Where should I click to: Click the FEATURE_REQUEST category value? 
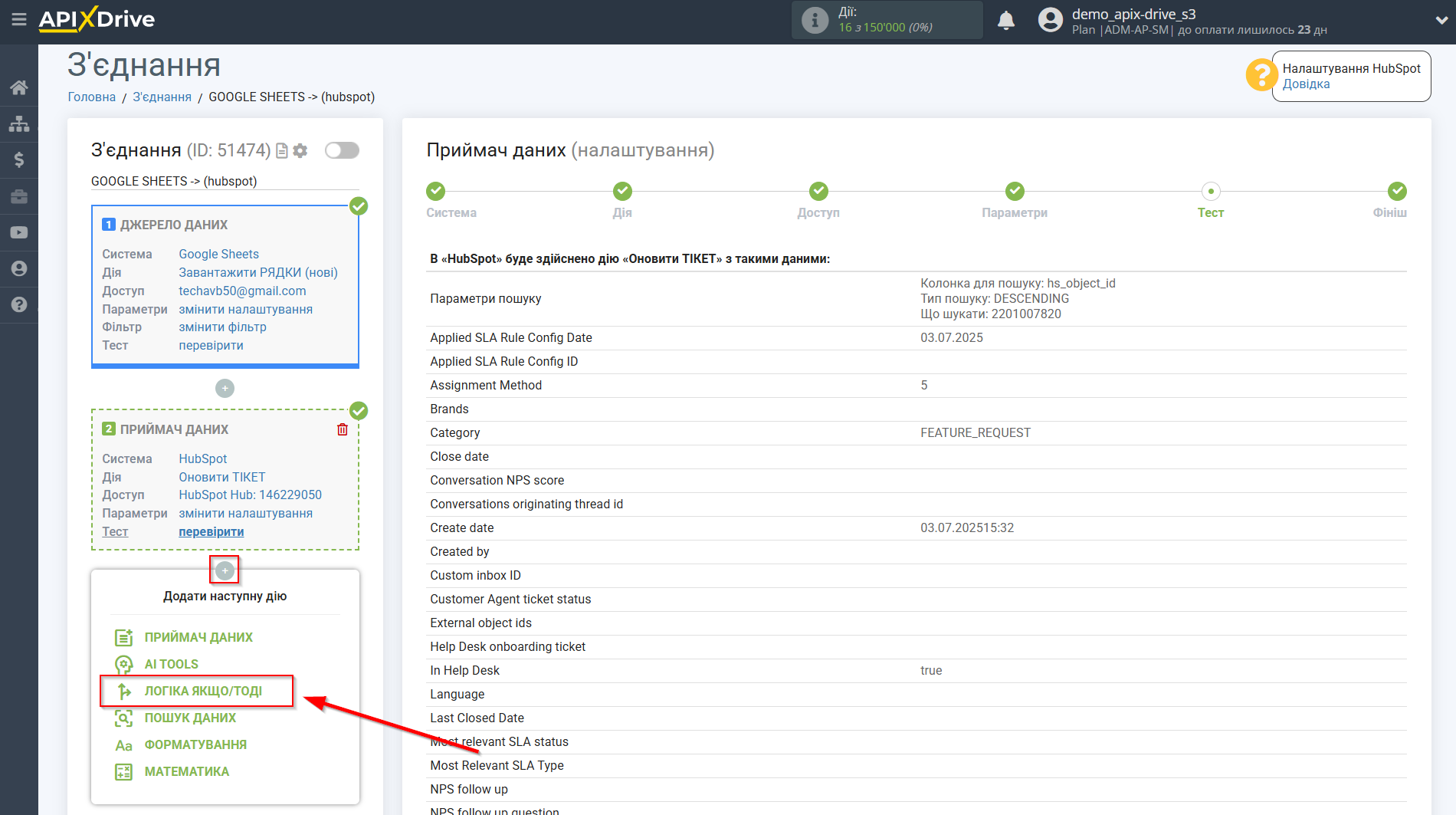coord(976,432)
